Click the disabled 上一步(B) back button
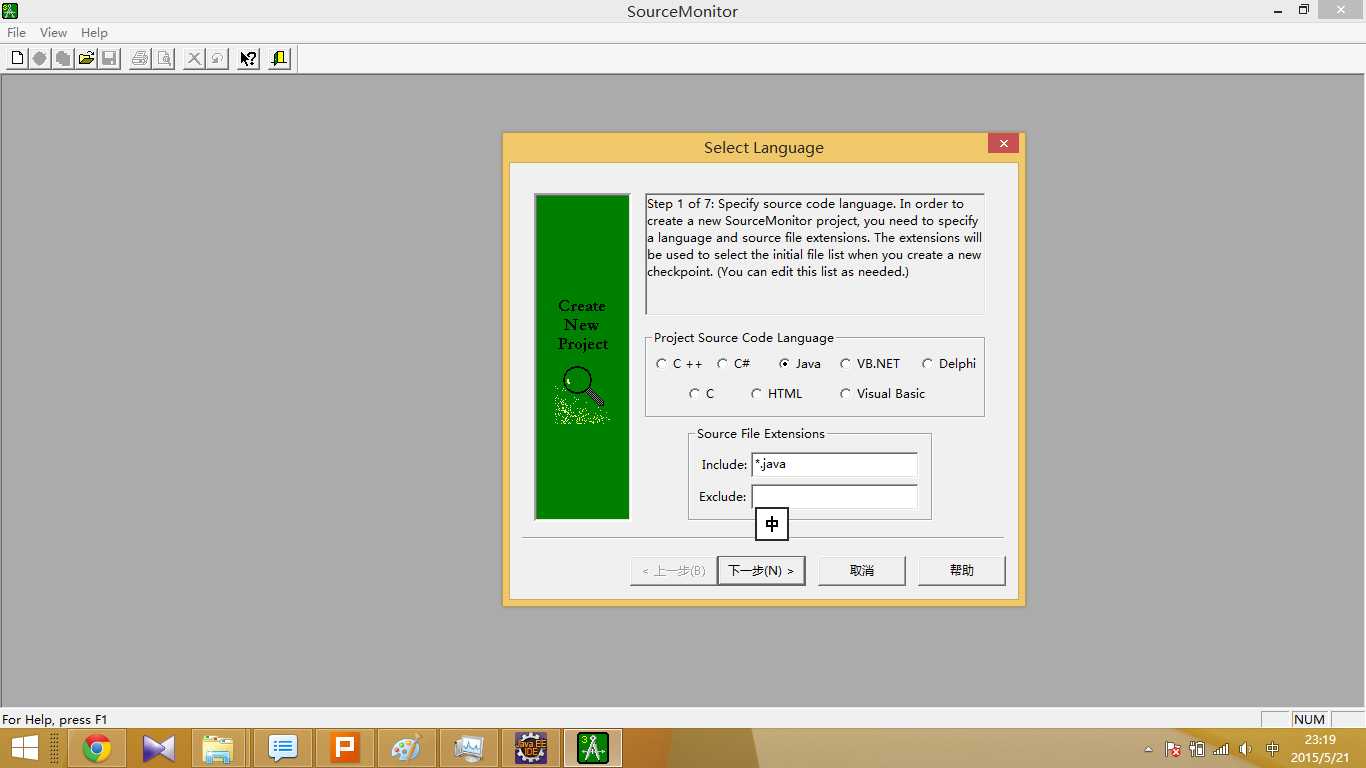Viewport: 1366px width, 768px height. coord(674,571)
